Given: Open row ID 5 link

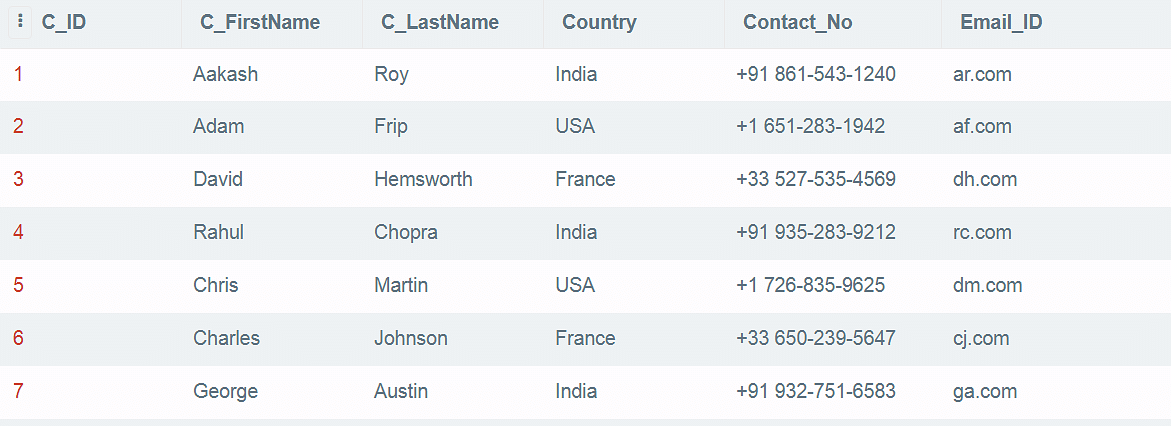Looking at the screenshot, I should click(18, 285).
